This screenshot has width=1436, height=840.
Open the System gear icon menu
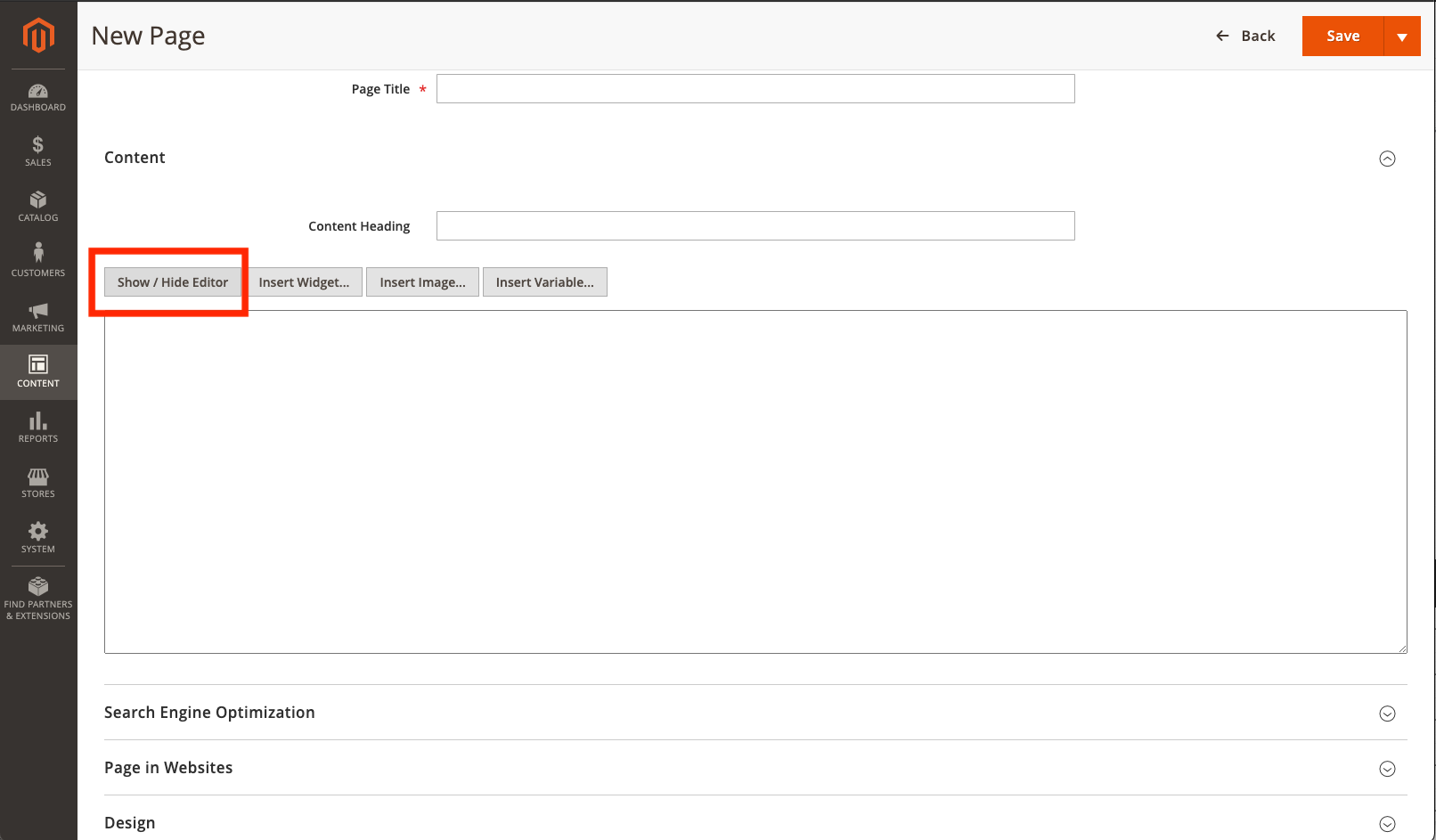38,538
